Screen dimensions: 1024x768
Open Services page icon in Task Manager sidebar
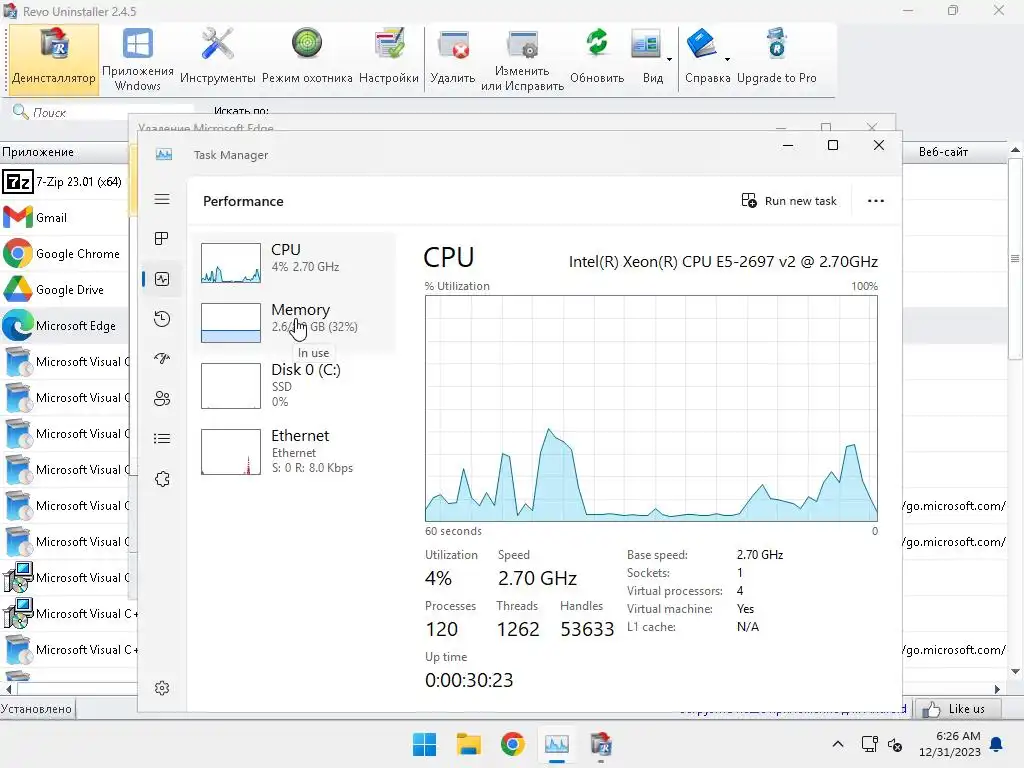[162, 479]
